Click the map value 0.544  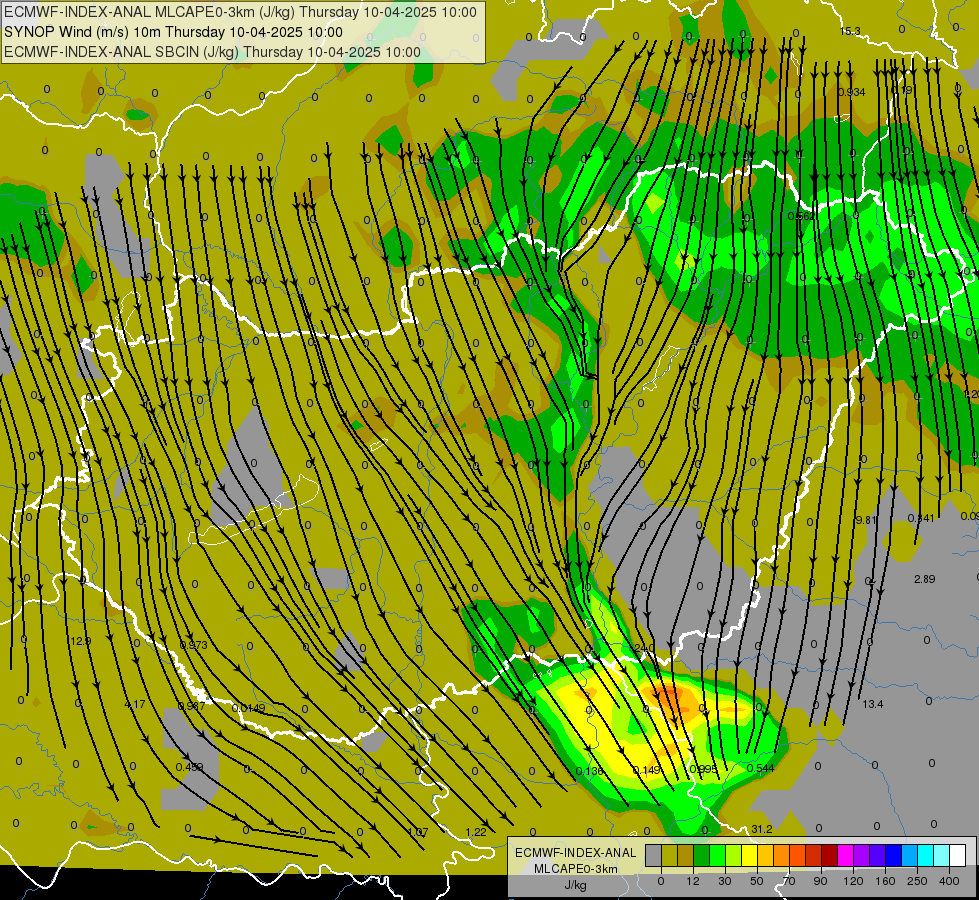[x=760, y=769]
